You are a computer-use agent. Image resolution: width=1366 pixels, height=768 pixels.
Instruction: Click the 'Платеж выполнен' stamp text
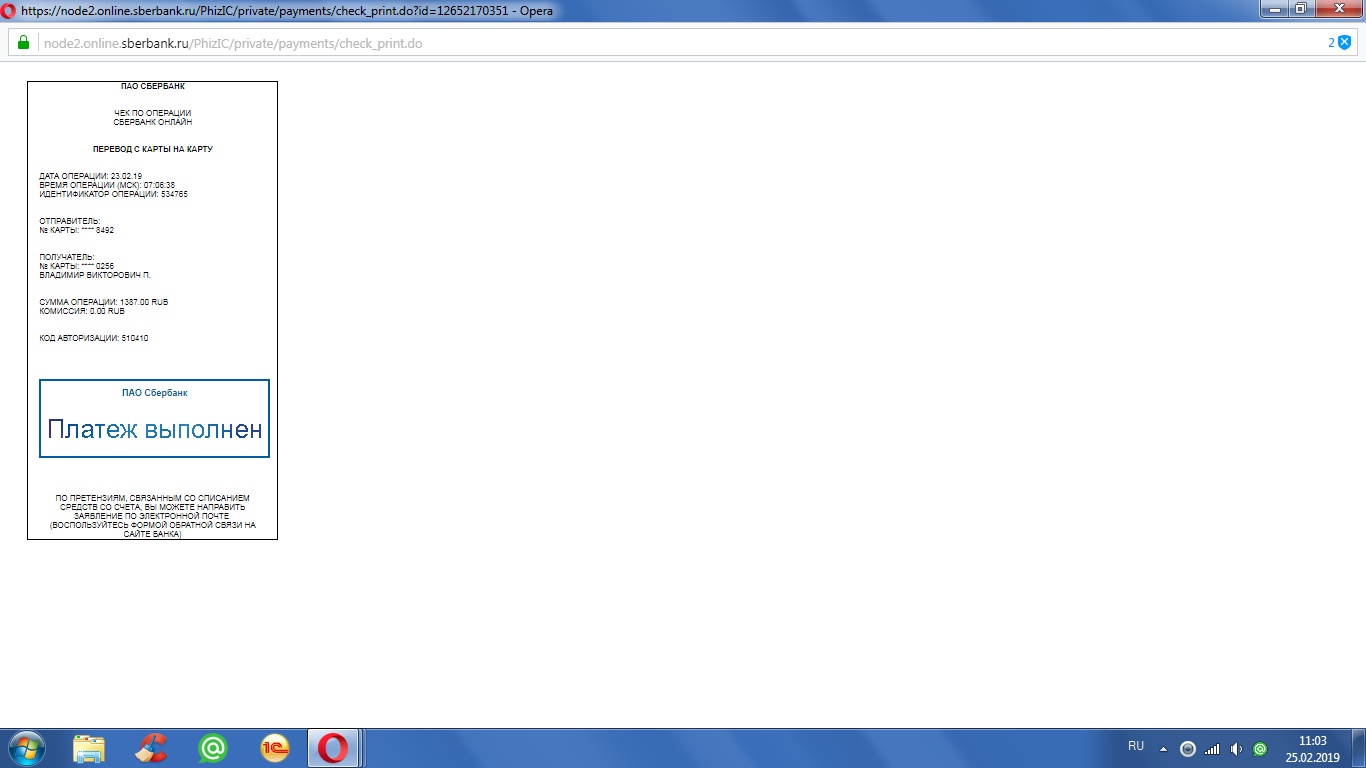coord(155,430)
